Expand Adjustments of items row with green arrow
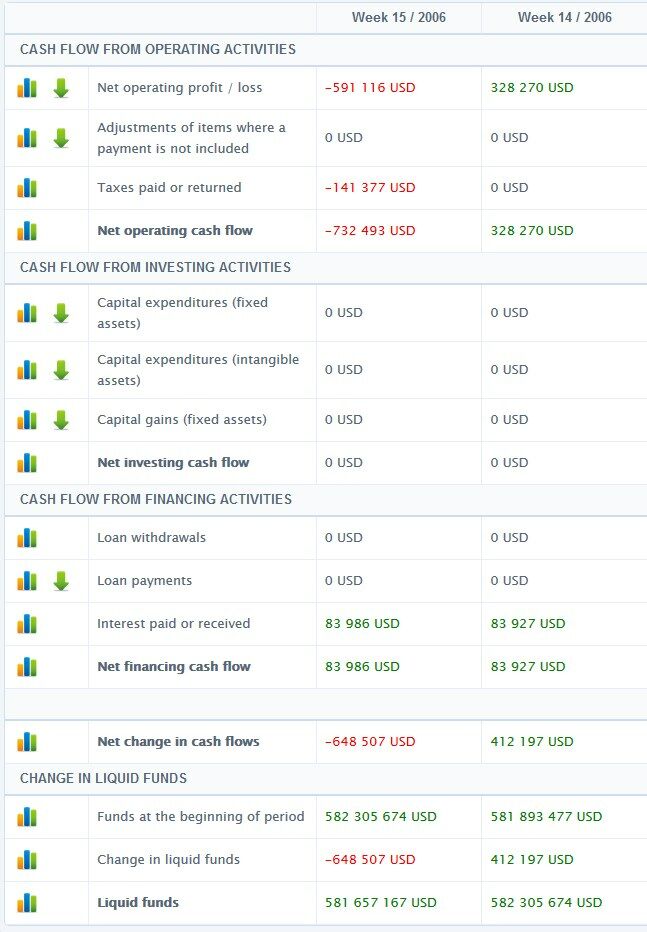The height and width of the screenshot is (932, 647). point(61,138)
